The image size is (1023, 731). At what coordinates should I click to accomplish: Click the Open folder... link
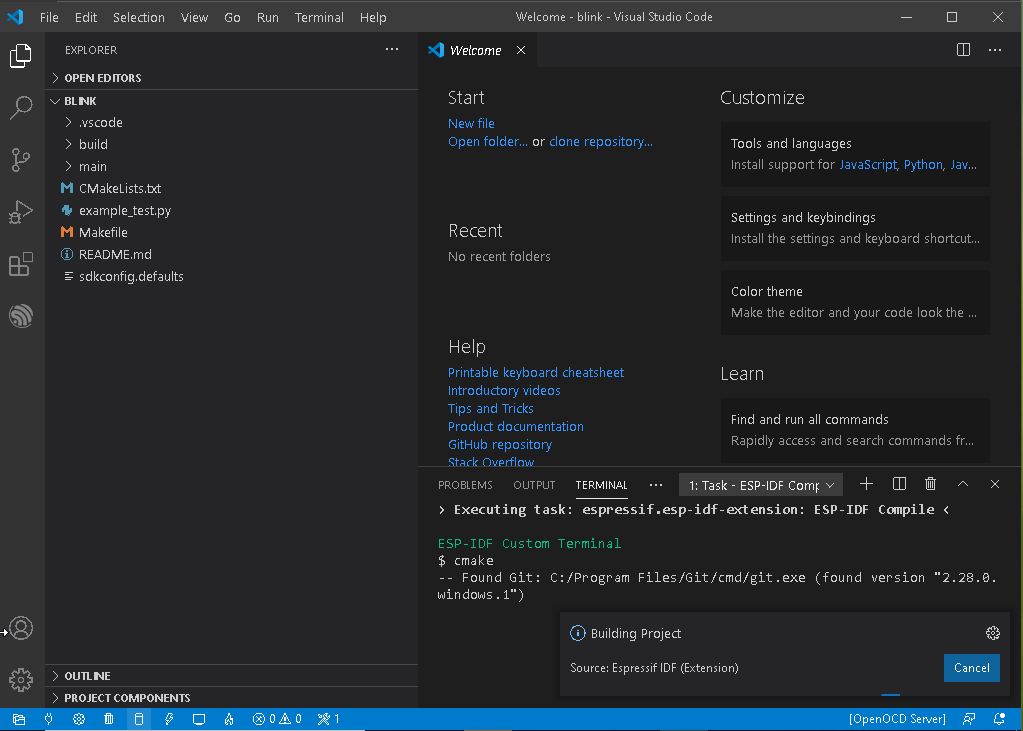(x=487, y=142)
